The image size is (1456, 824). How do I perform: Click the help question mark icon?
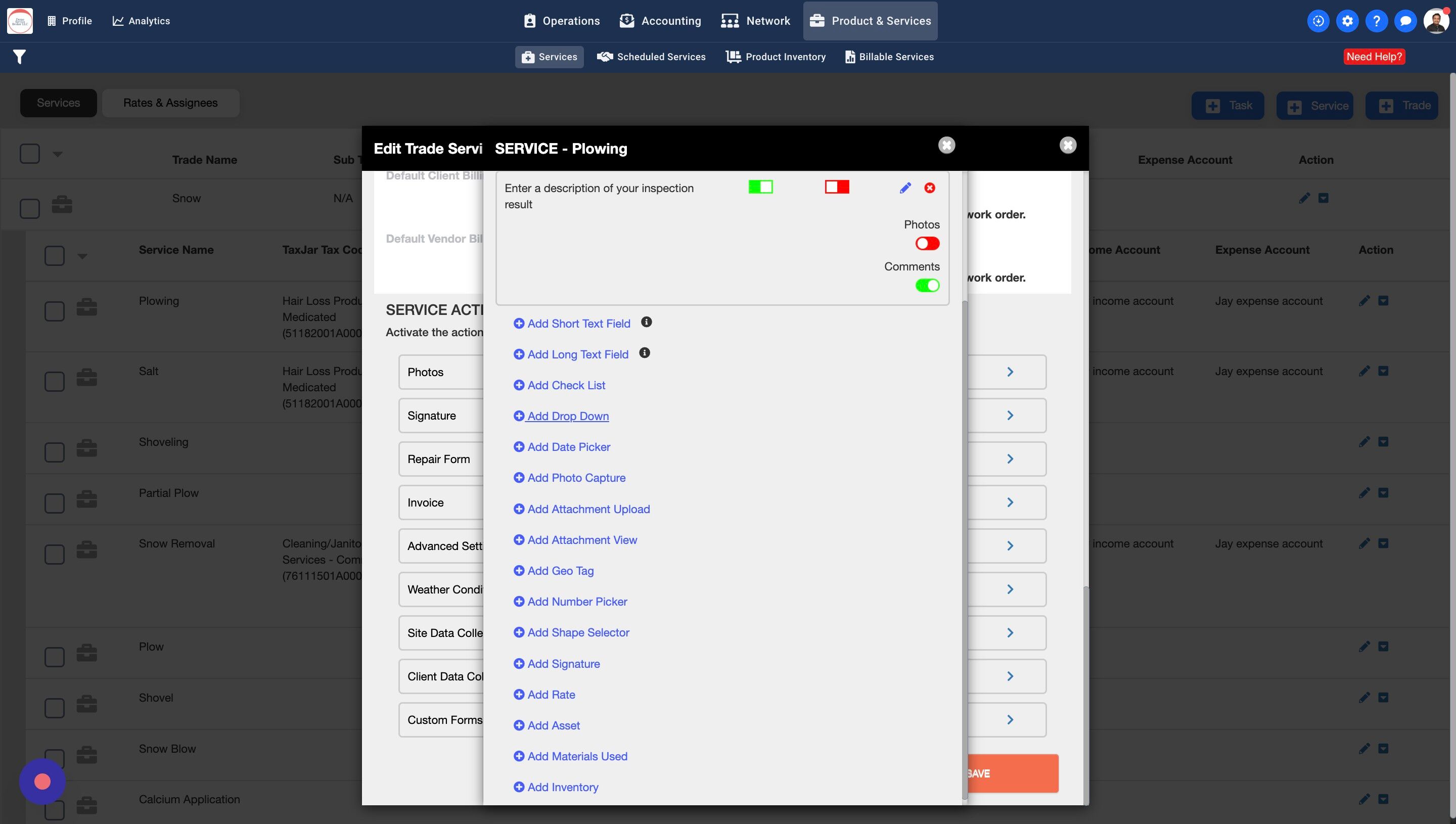click(1376, 21)
